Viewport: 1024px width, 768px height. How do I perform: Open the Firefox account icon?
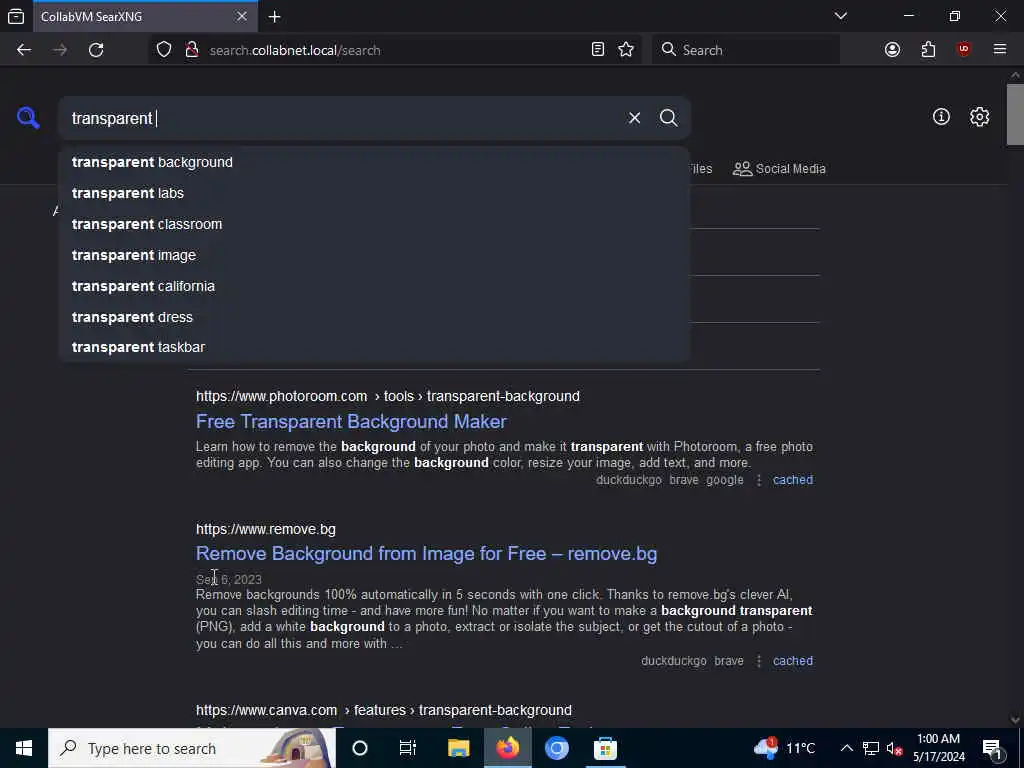(x=892, y=50)
